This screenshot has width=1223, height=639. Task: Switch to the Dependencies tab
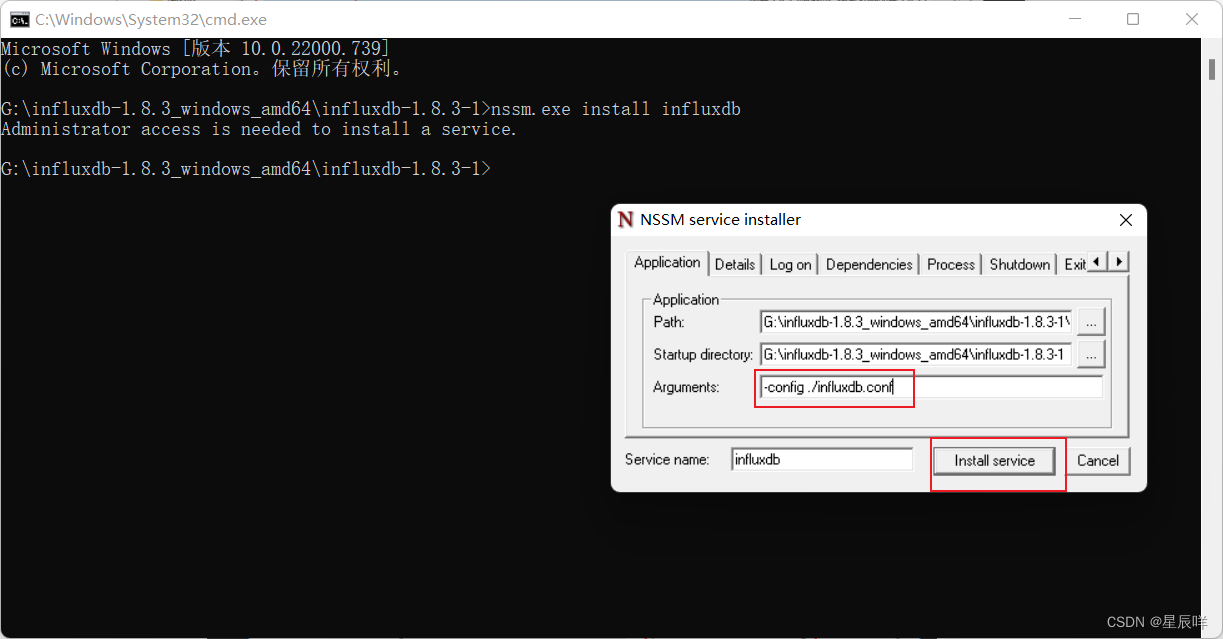click(869, 264)
